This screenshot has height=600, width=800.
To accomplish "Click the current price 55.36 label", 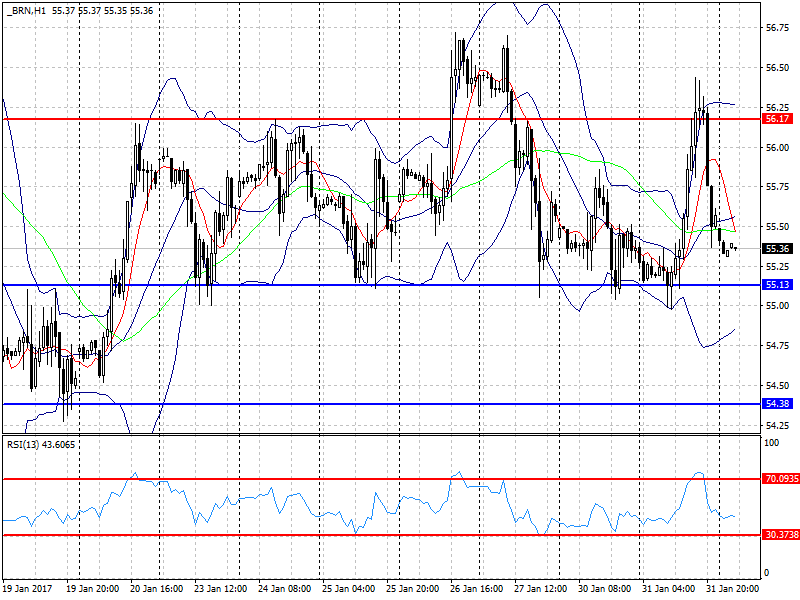I will click(x=778, y=248).
